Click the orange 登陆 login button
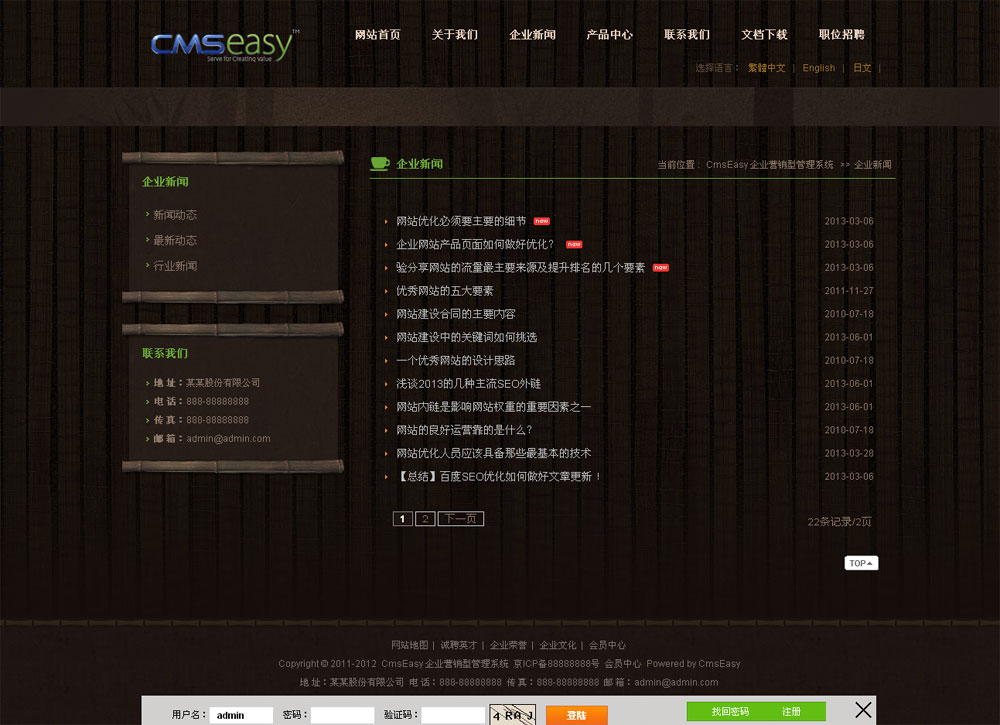This screenshot has height=725, width=1000. tap(576, 715)
